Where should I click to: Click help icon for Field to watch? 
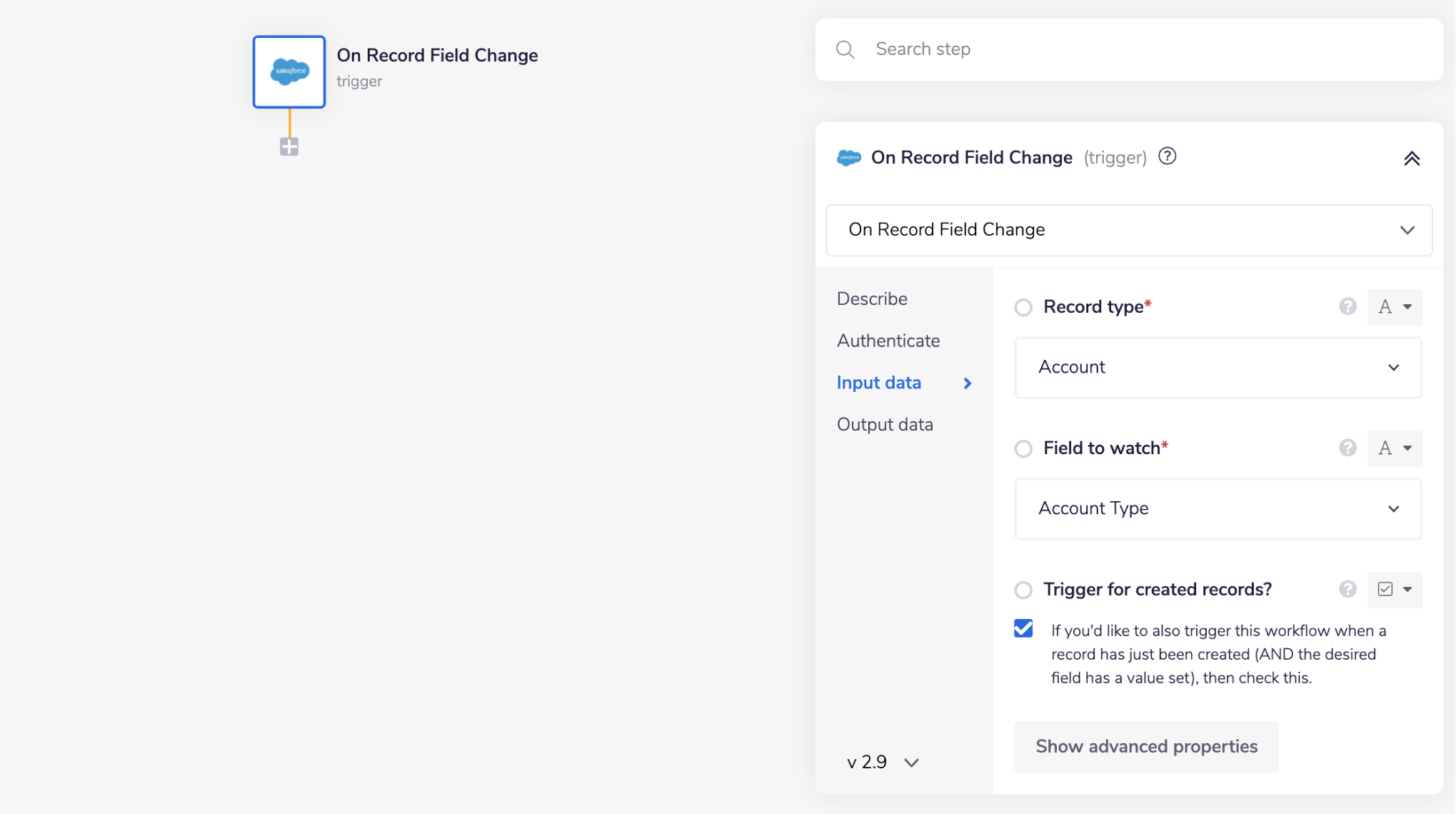click(1347, 448)
